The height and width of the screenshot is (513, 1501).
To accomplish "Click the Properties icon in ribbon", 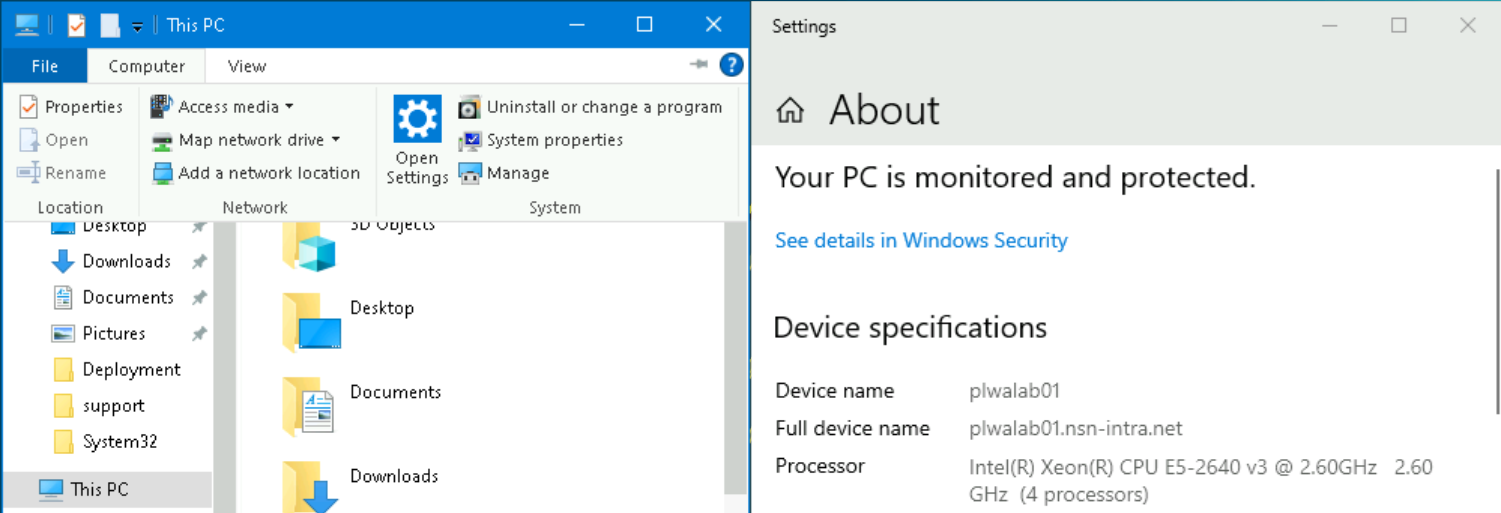I will (x=29, y=107).
